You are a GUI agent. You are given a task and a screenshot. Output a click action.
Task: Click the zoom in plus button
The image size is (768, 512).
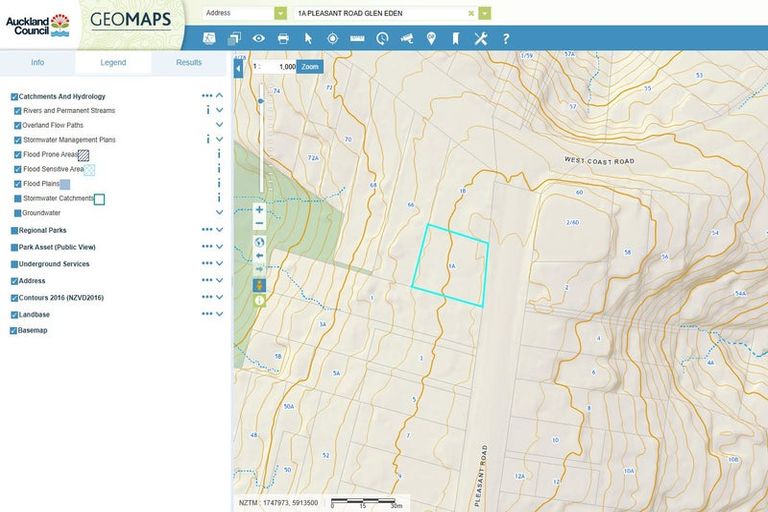[259, 210]
